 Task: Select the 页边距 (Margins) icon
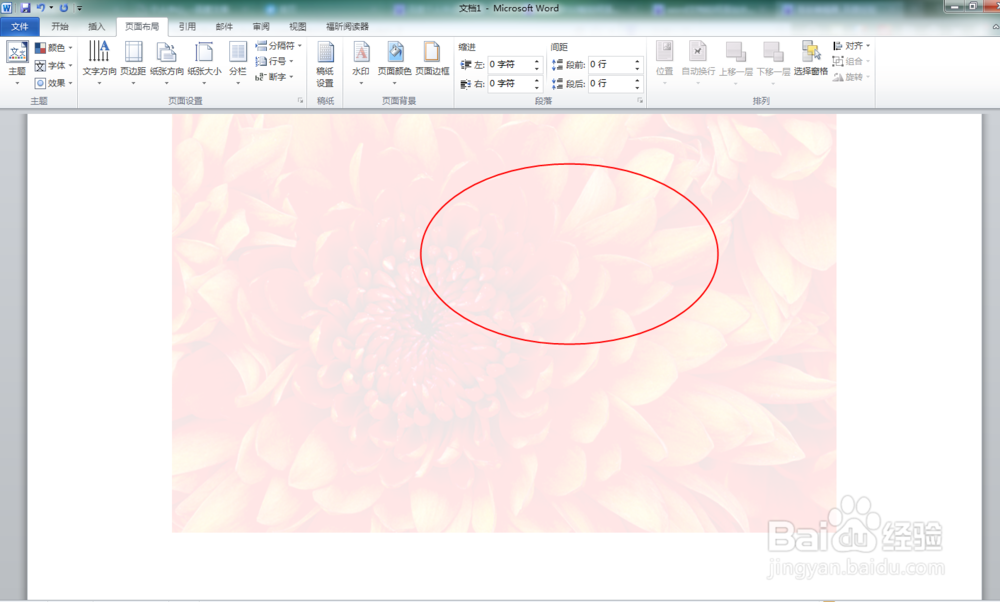tap(133, 60)
